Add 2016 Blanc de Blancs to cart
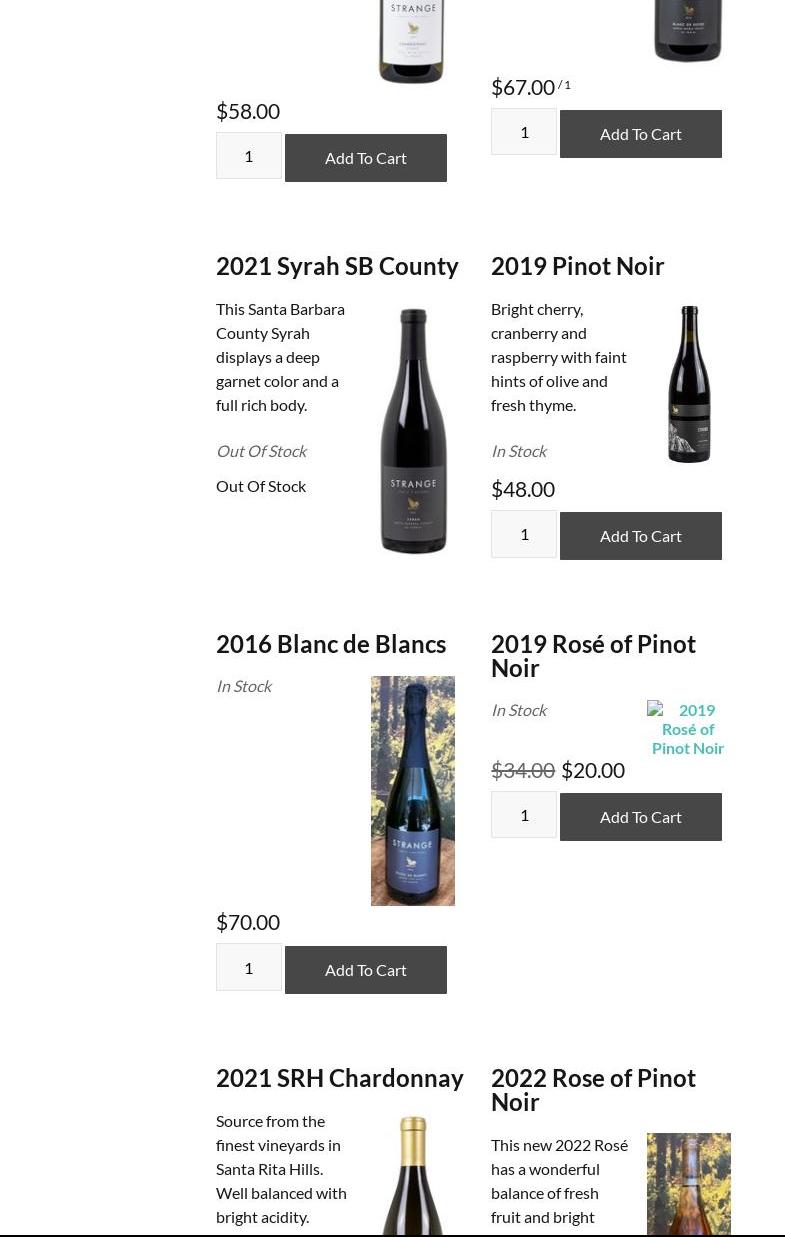Image resolution: width=785 pixels, height=1237 pixels. [366, 970]
